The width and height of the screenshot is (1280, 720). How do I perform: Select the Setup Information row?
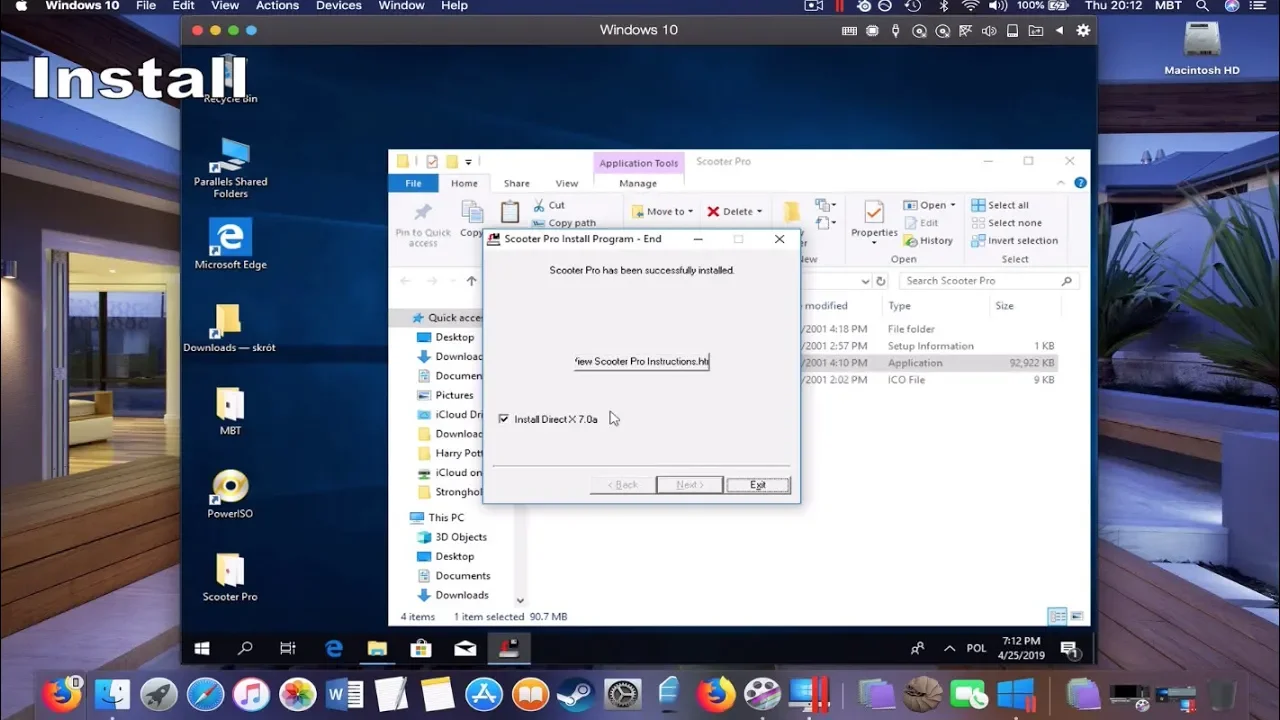tap(930, 346)
